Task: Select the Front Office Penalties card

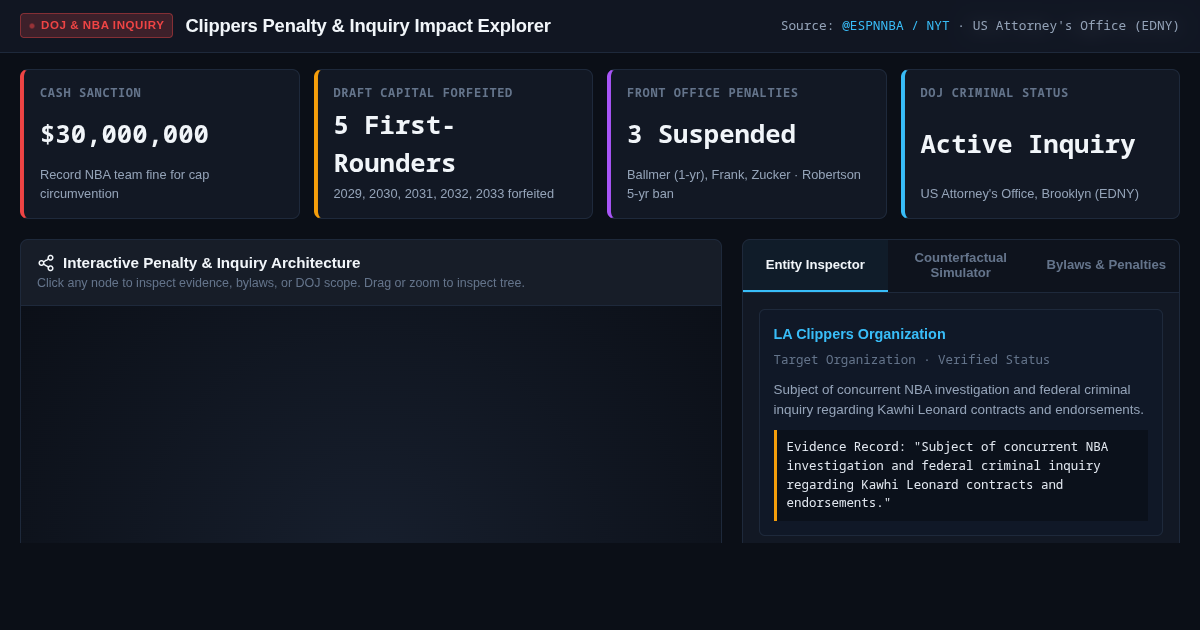Action: tap(747, 144)
